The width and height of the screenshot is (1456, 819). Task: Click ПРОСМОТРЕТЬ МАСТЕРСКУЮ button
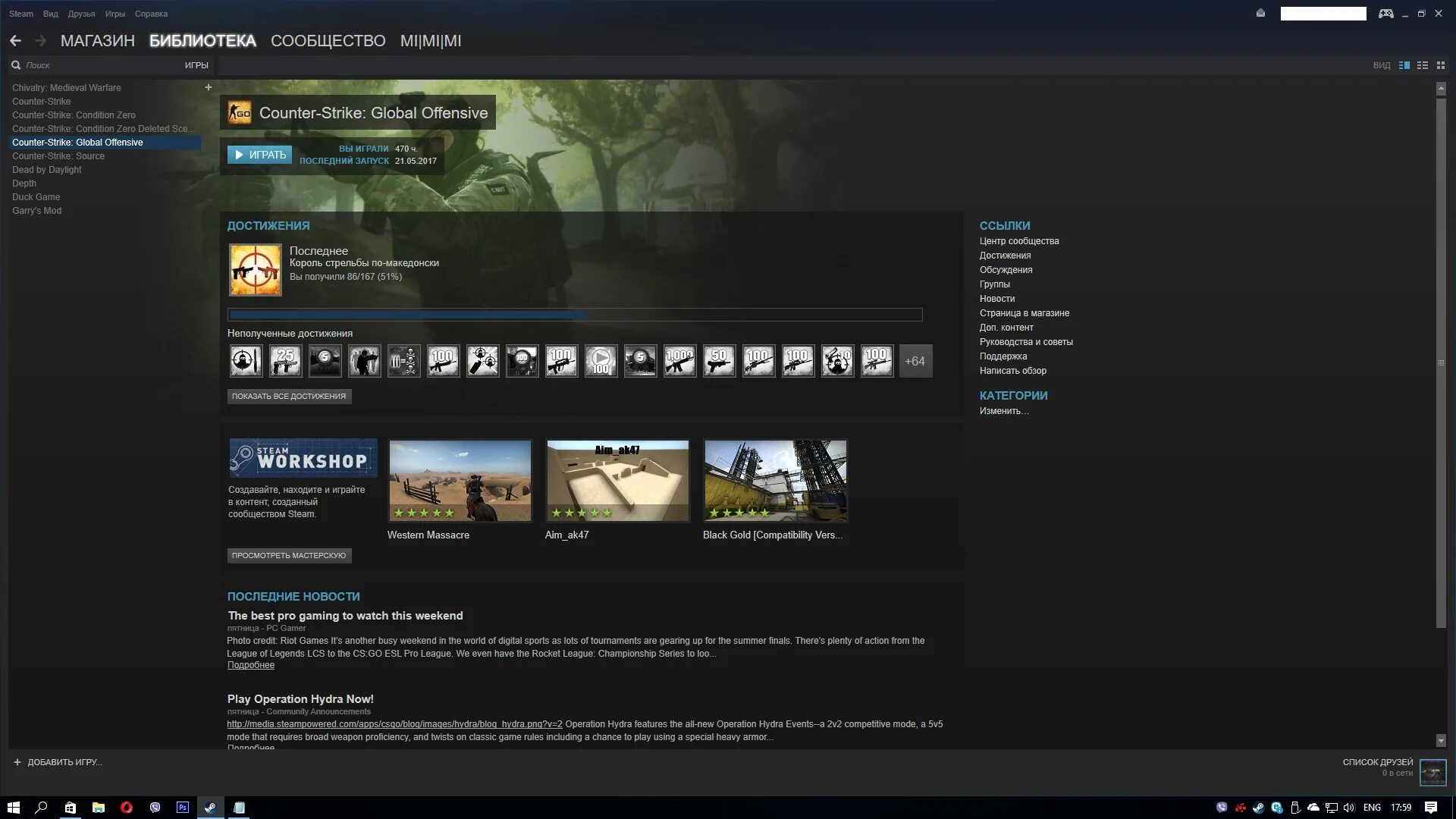click(289, 556)
